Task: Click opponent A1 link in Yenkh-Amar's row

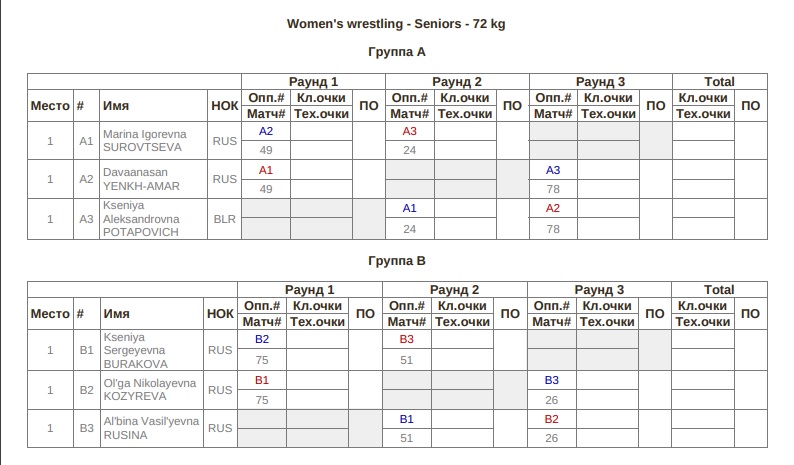Action: click(x=265, y=170)
